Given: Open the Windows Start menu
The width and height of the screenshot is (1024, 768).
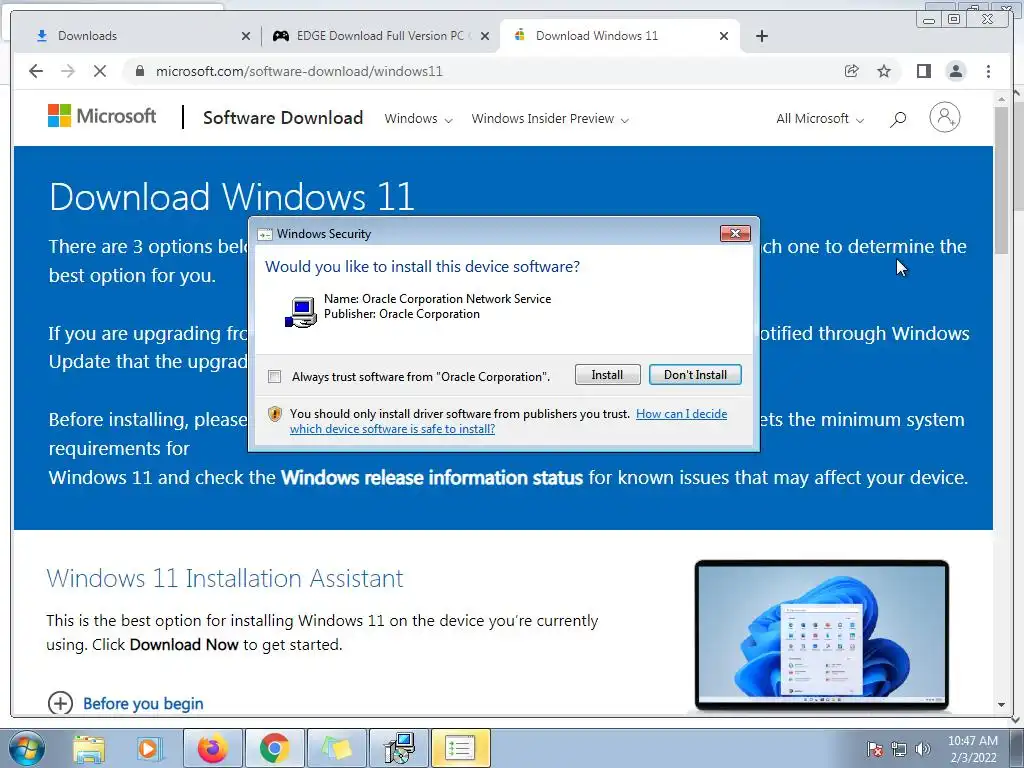Looking at the screenshot, I should (x=26, y=748).
